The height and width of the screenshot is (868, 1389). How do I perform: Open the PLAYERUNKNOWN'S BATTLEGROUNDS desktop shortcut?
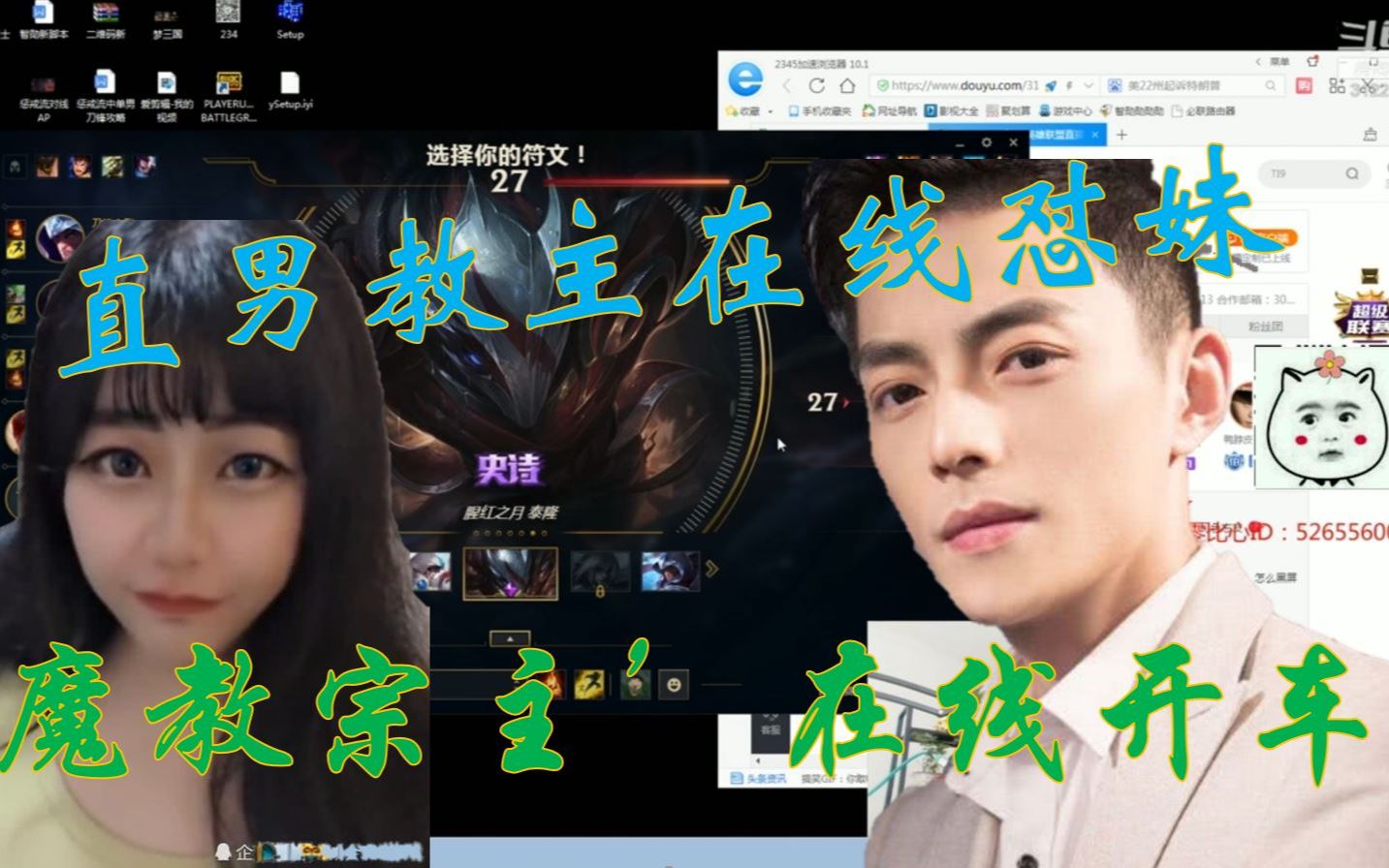pos(228,95)
